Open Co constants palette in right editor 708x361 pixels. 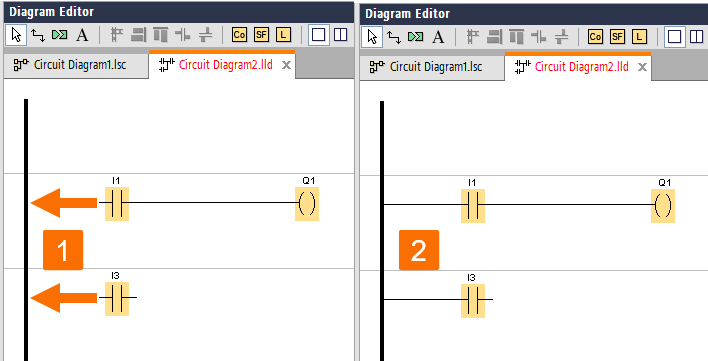[595, 37]
